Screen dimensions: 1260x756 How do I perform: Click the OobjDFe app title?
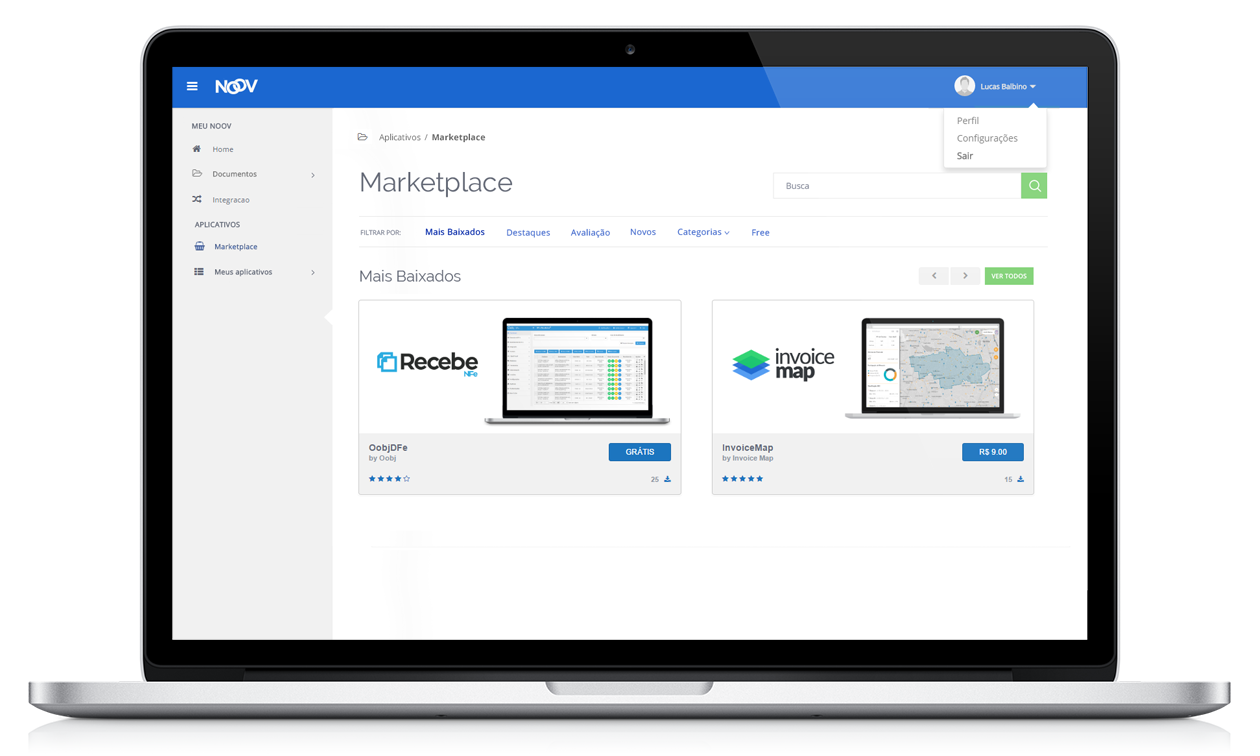pos(388,448)
